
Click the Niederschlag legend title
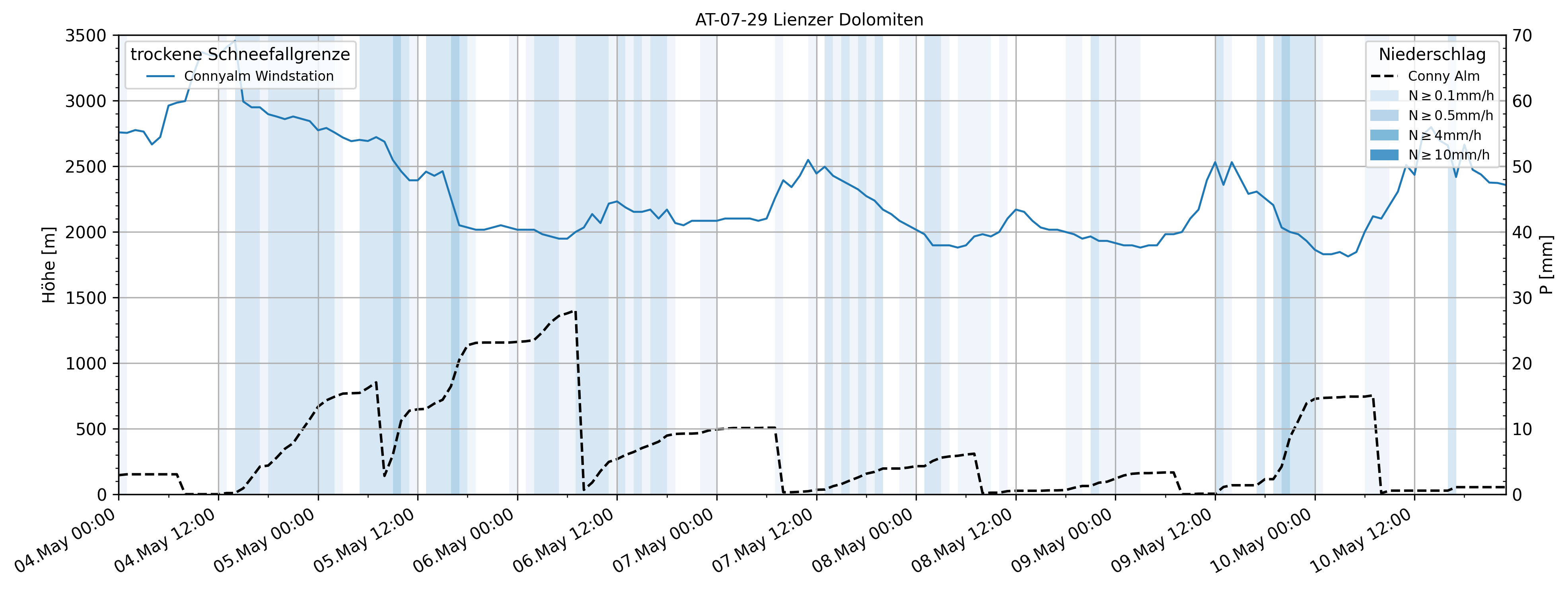click(1432, 54)
